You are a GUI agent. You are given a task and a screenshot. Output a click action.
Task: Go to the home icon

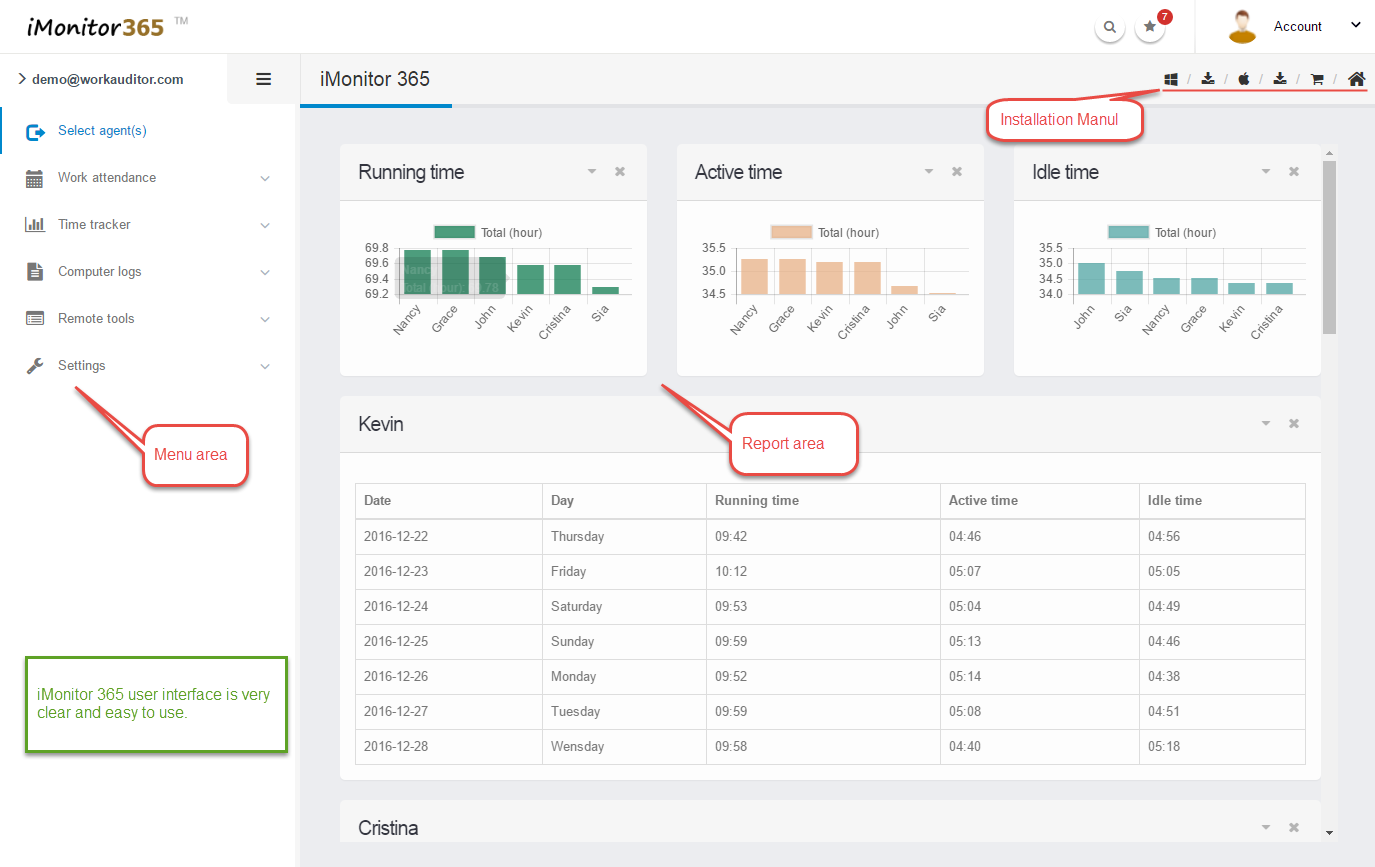[1356, 79]
